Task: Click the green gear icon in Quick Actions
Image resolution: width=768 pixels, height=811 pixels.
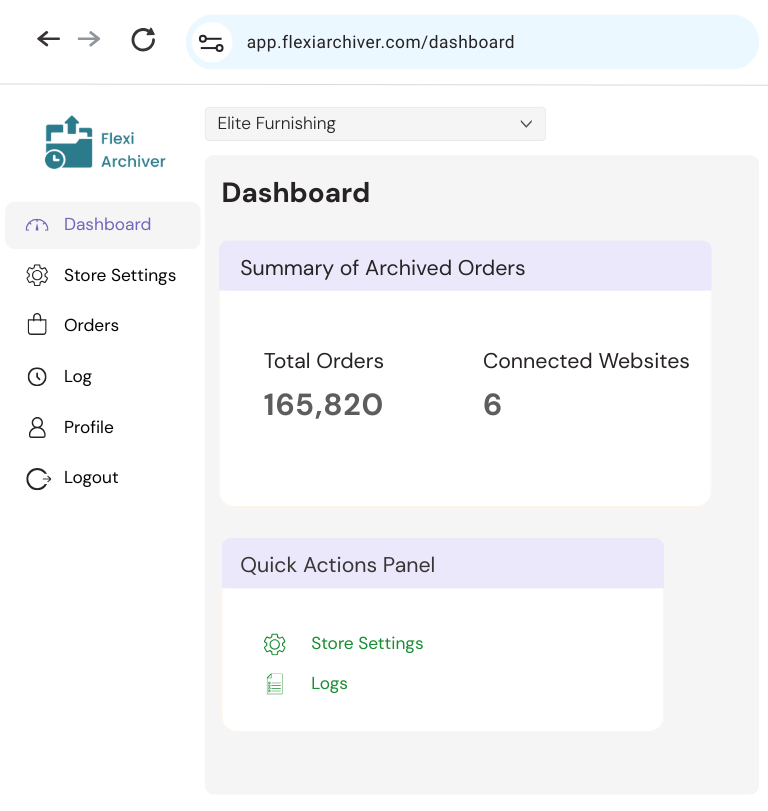Action: [275, 644]
